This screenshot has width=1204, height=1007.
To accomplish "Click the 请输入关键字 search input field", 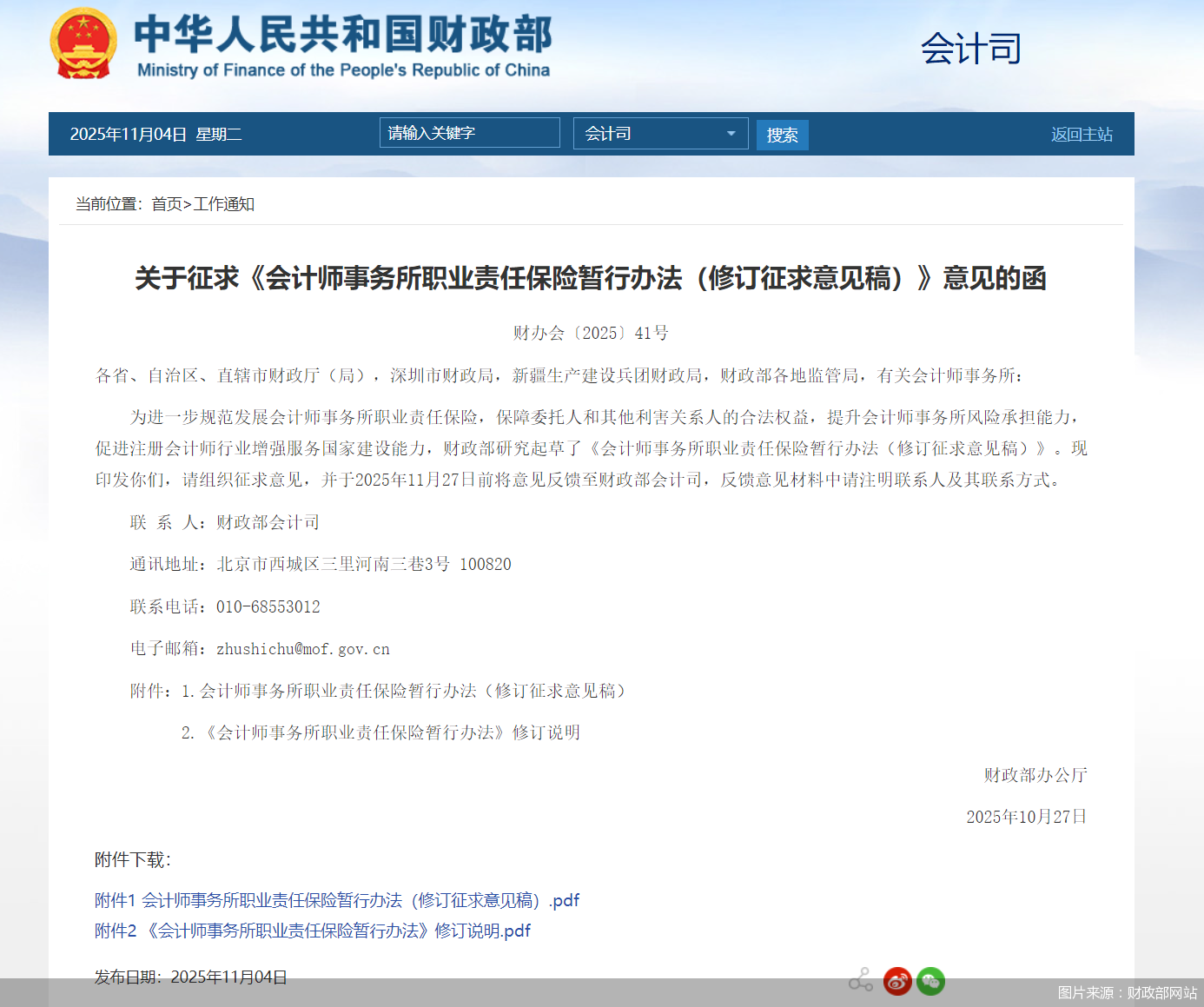I will point(469,132).
